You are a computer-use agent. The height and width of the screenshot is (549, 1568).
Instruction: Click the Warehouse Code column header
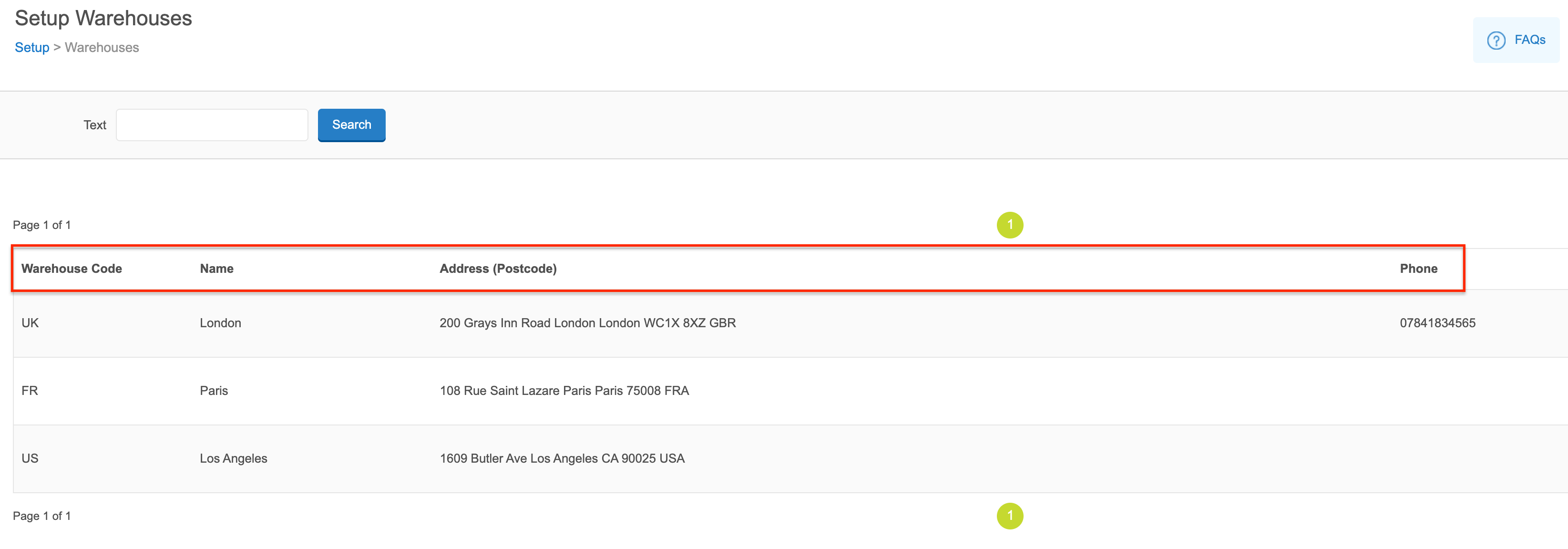click(71, 269)
